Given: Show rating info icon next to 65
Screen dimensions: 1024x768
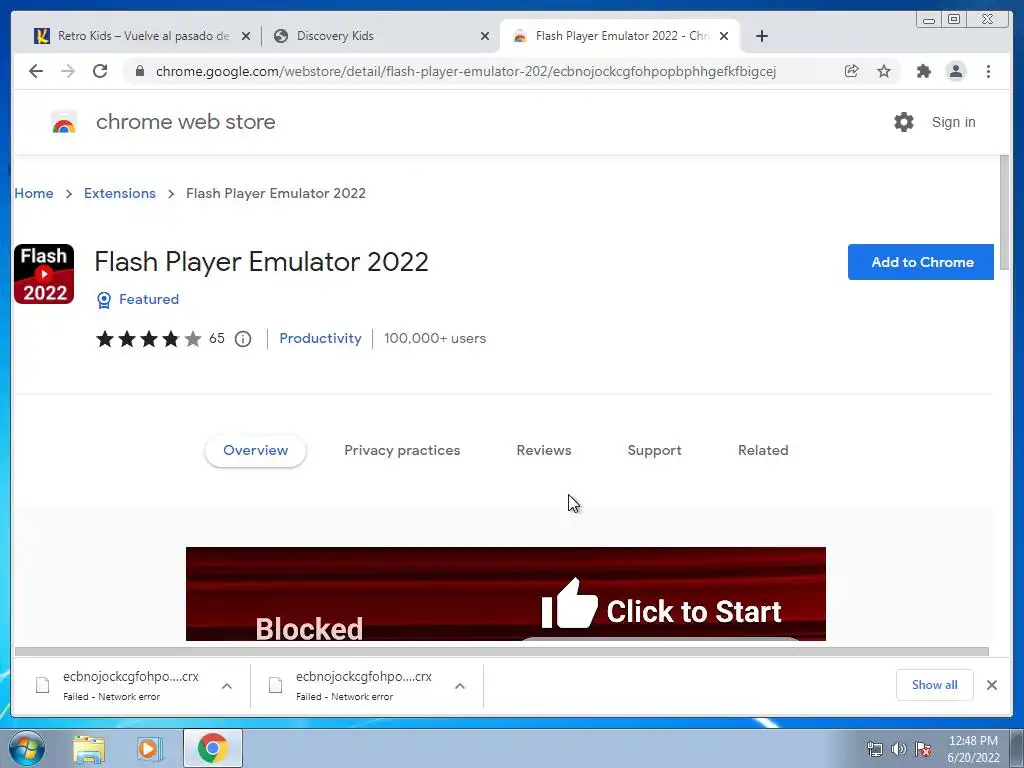Looking at the screenshot, I should (243, 339).
